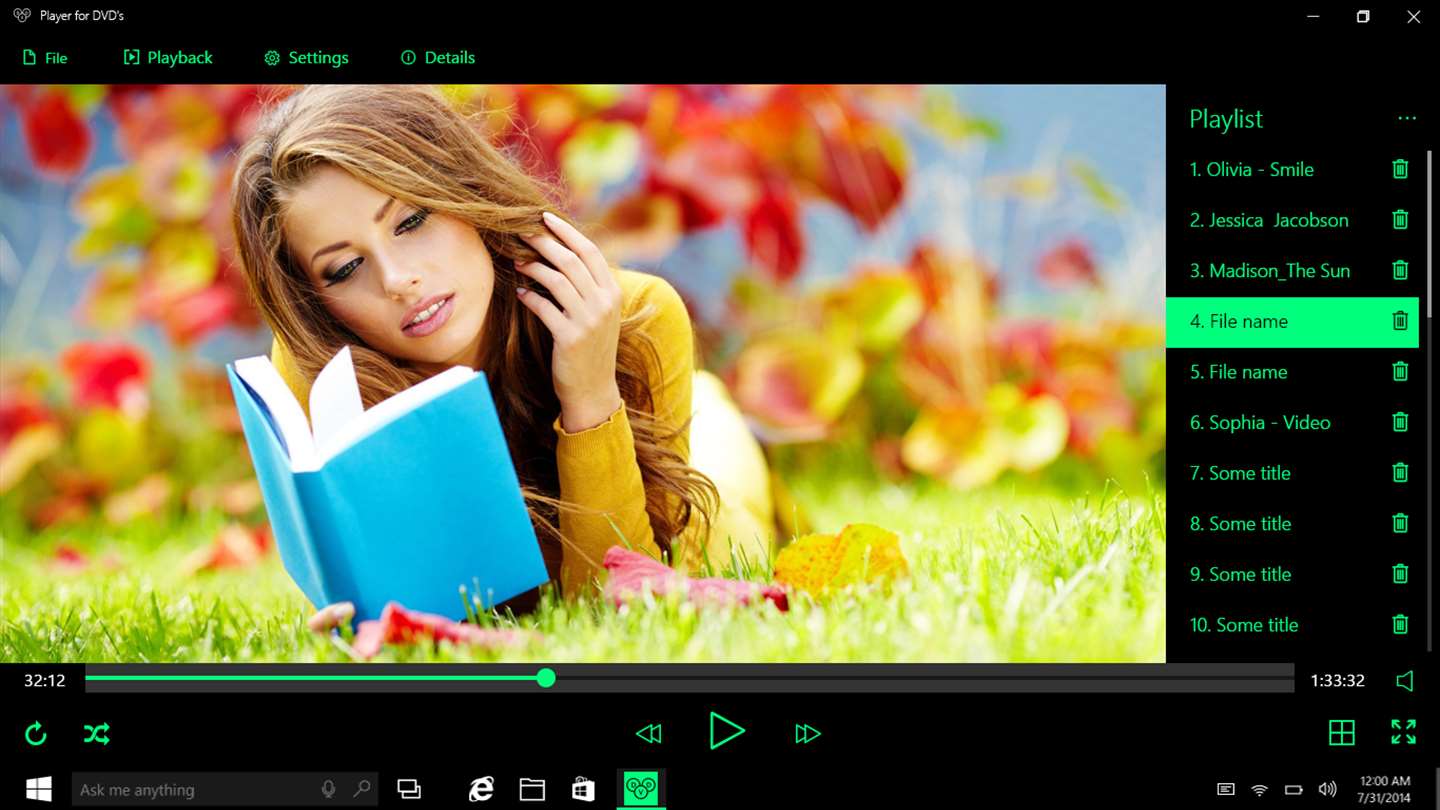Delete item 8 Some title from playlist
The width and height of the screenshot is (1440, 810).
[1400, 523]
